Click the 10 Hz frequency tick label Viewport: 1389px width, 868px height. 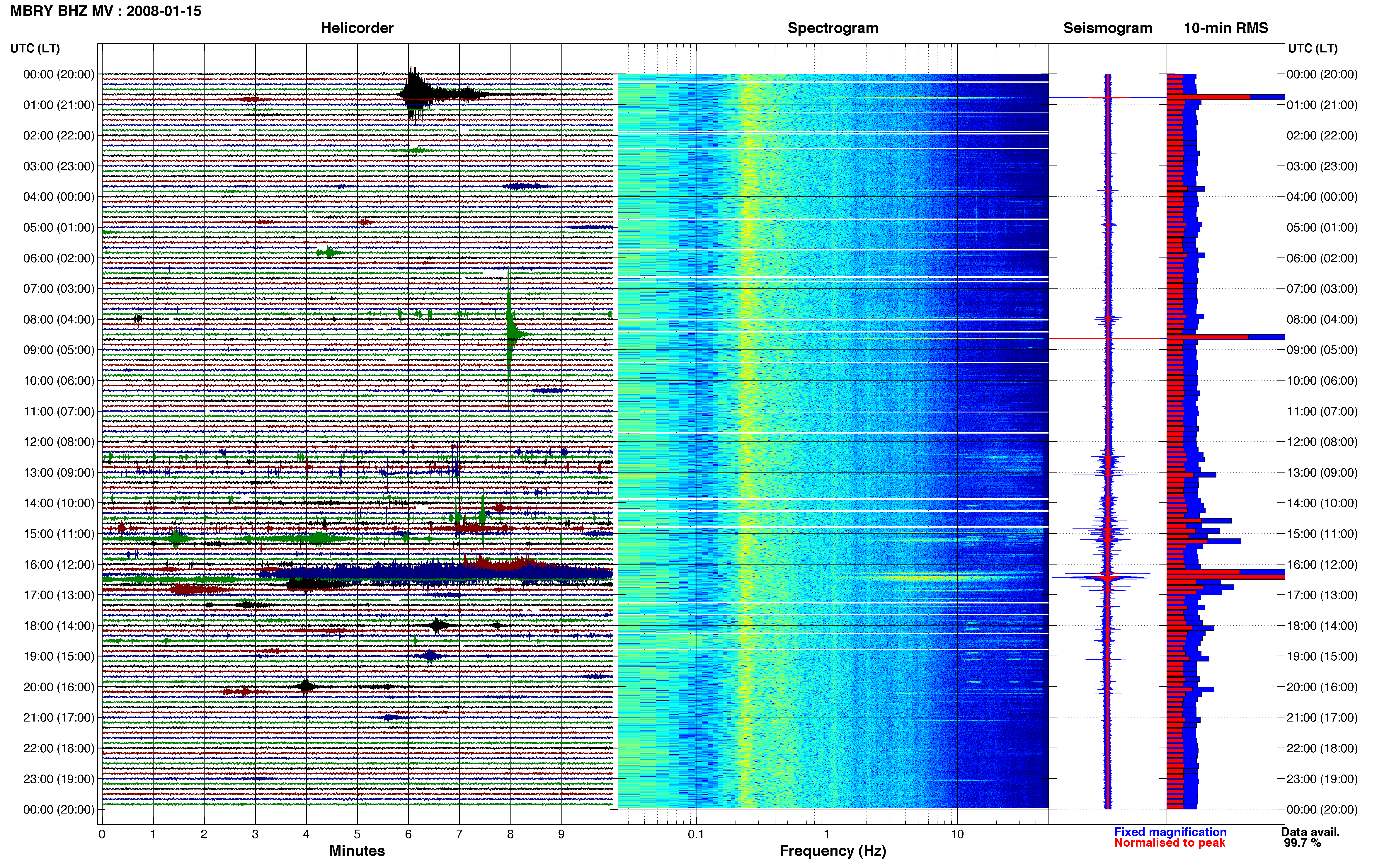click(x=957, y=834)
